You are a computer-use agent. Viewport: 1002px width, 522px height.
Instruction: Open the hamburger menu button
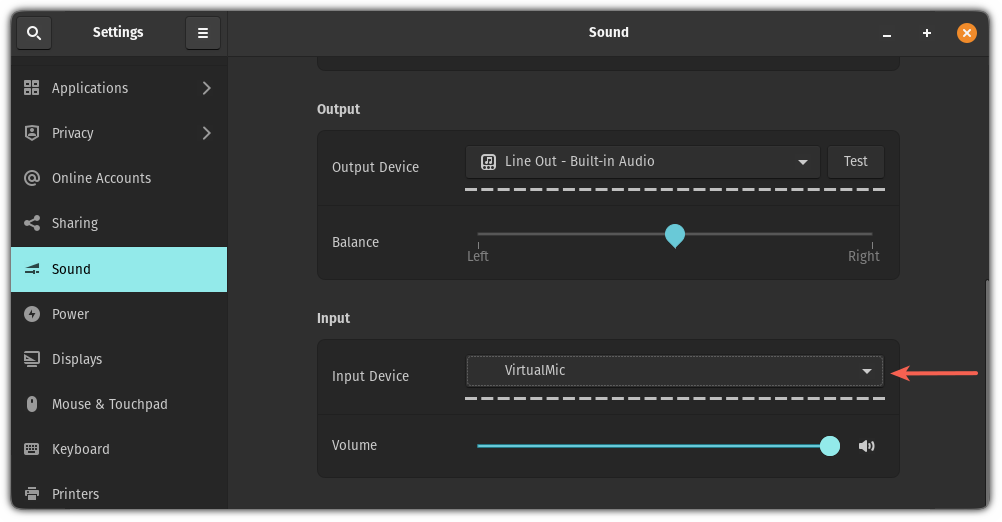(203, 33)
